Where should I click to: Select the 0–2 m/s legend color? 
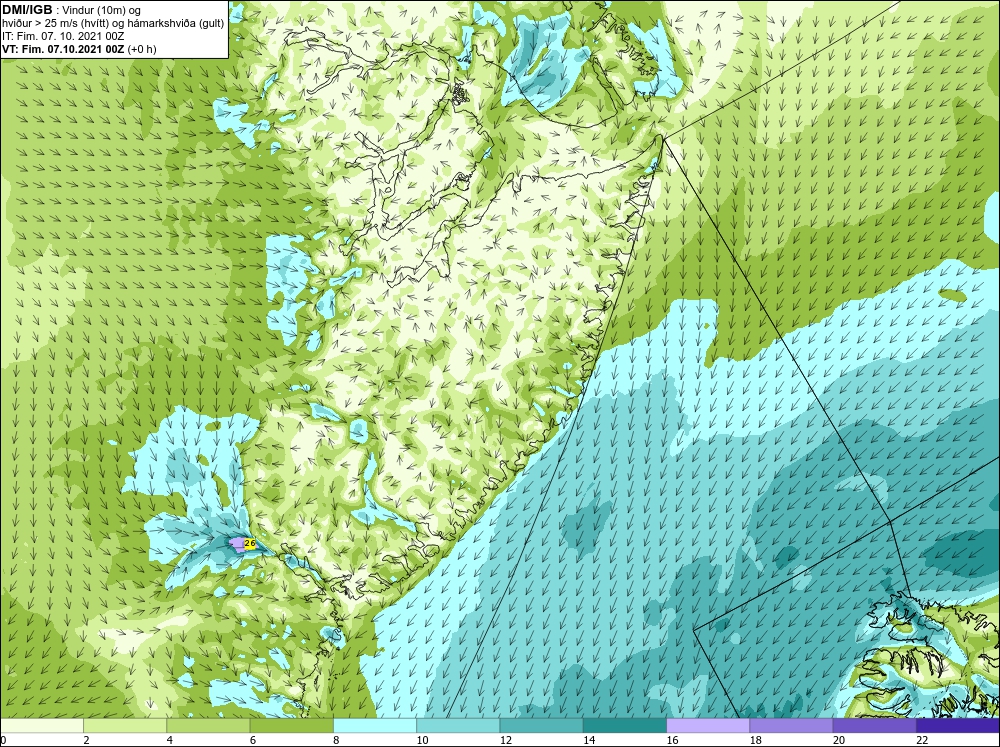[41, 726]
